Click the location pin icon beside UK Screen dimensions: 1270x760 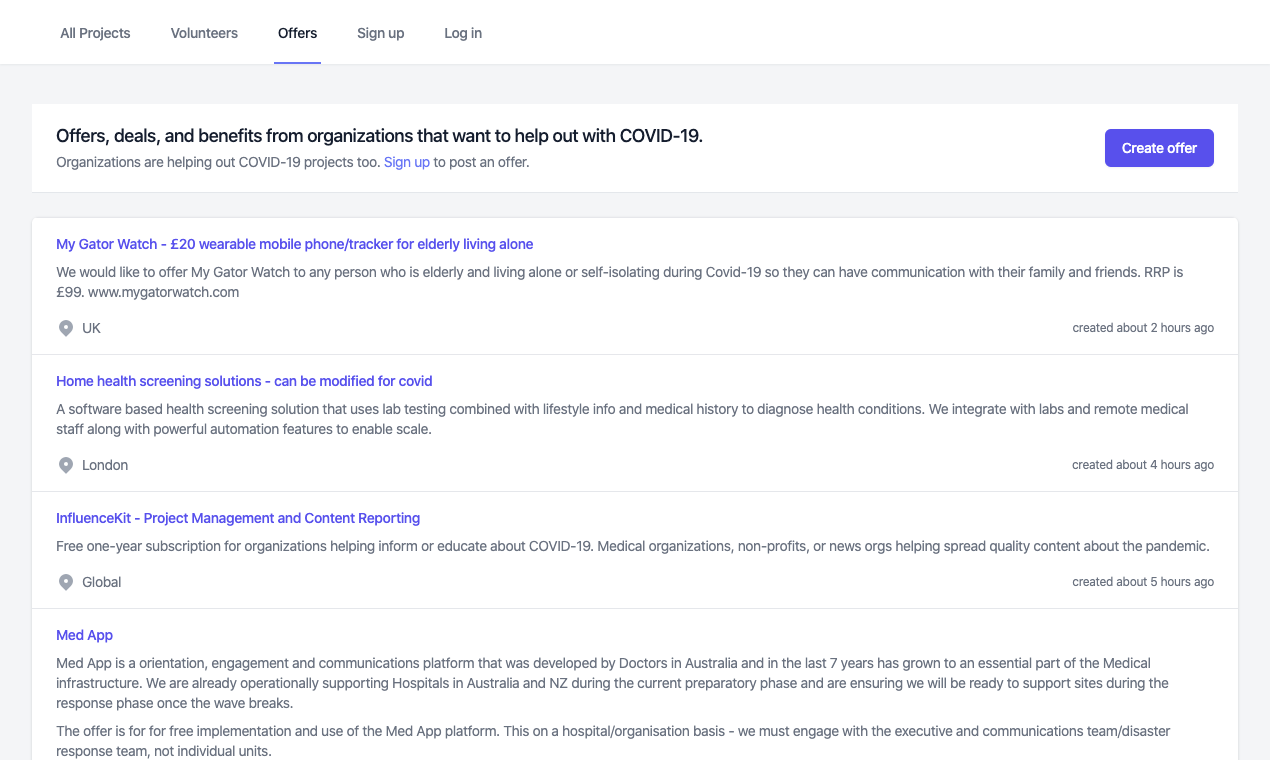66,328
